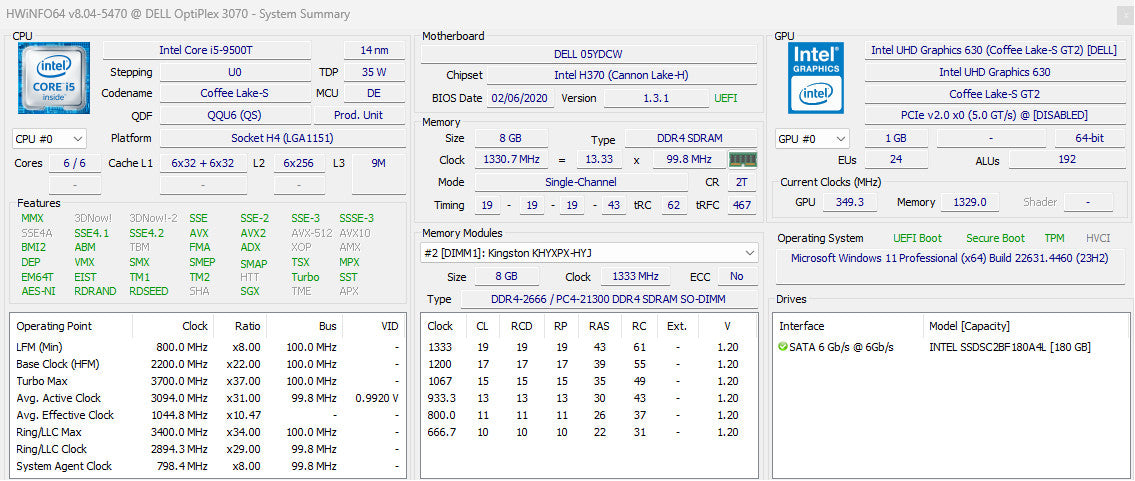The width and height of the screenshot is (1135, 481).
Task: Select the 1200 memory timing row
Action: (589, 364)
